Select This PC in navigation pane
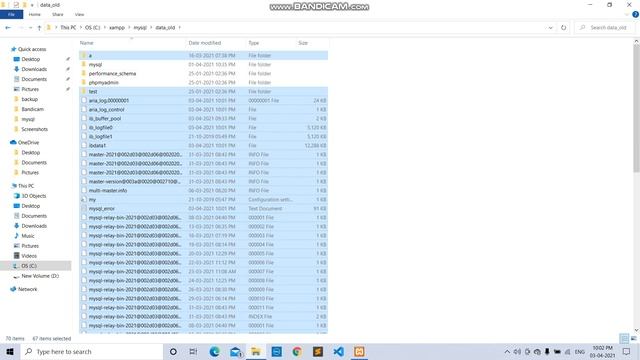Screen dimensions: 640x360 26,186
